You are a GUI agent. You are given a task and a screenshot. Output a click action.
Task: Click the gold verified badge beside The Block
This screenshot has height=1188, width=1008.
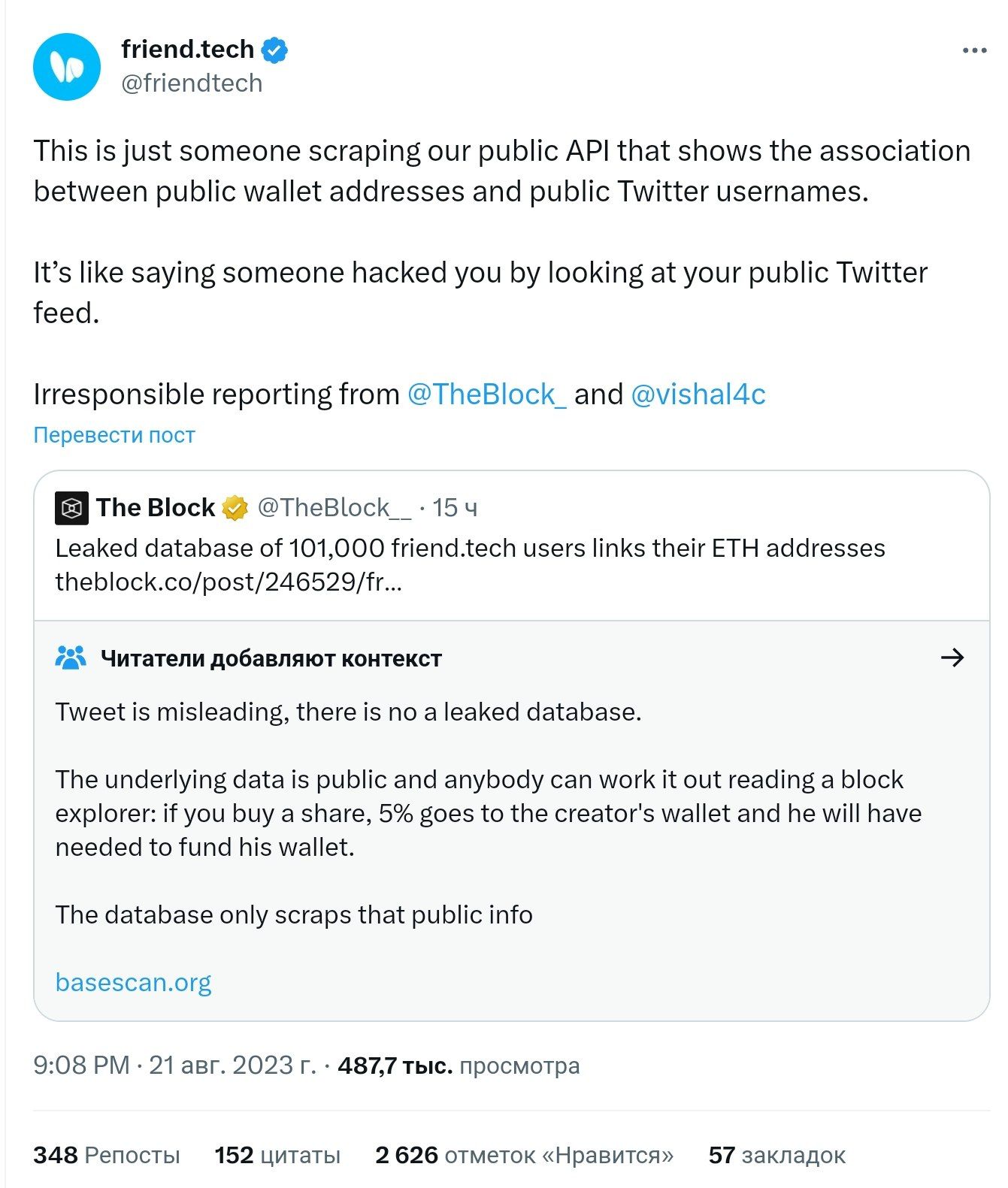(x=235, y=508)
